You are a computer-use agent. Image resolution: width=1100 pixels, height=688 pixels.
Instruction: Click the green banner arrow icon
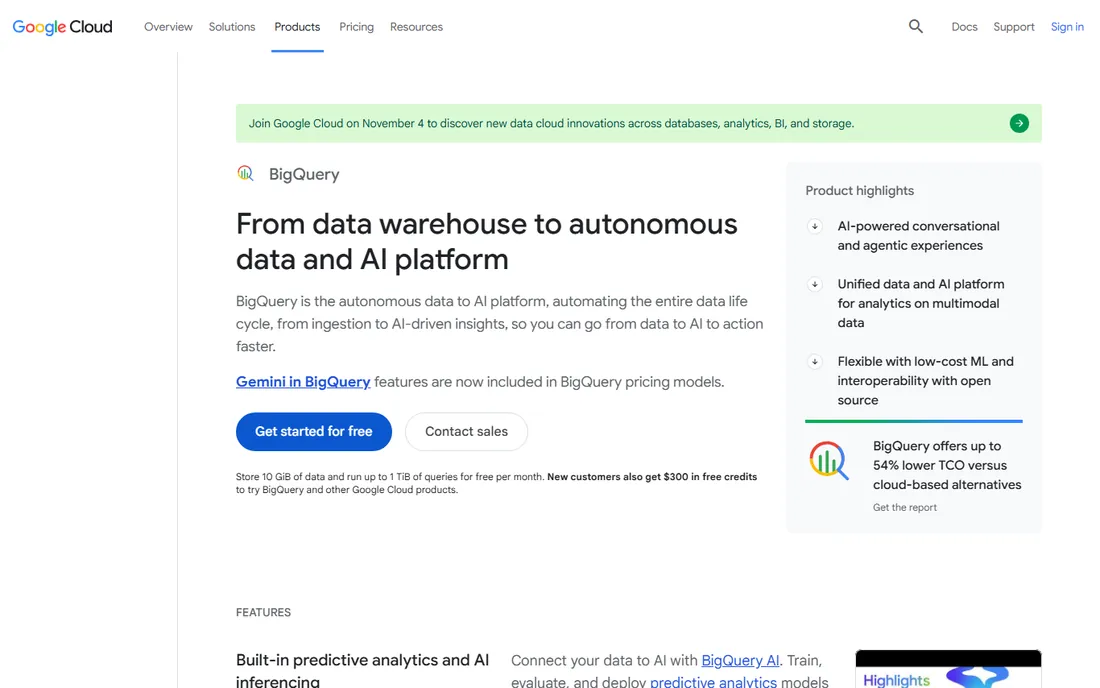click(x=1019, y=123)
